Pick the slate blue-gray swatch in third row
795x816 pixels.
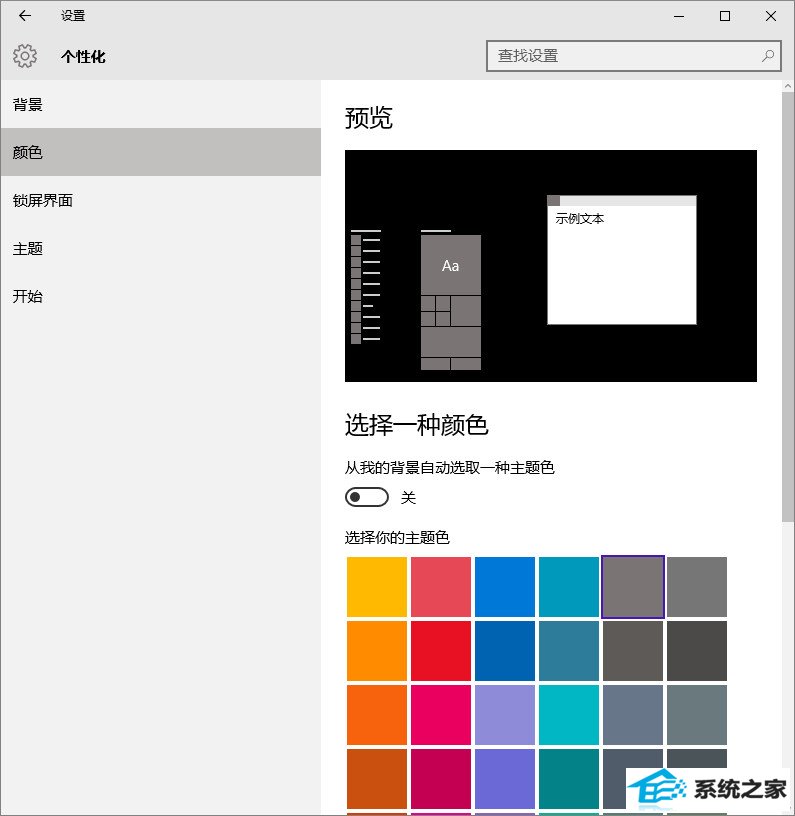coord(633,715)
